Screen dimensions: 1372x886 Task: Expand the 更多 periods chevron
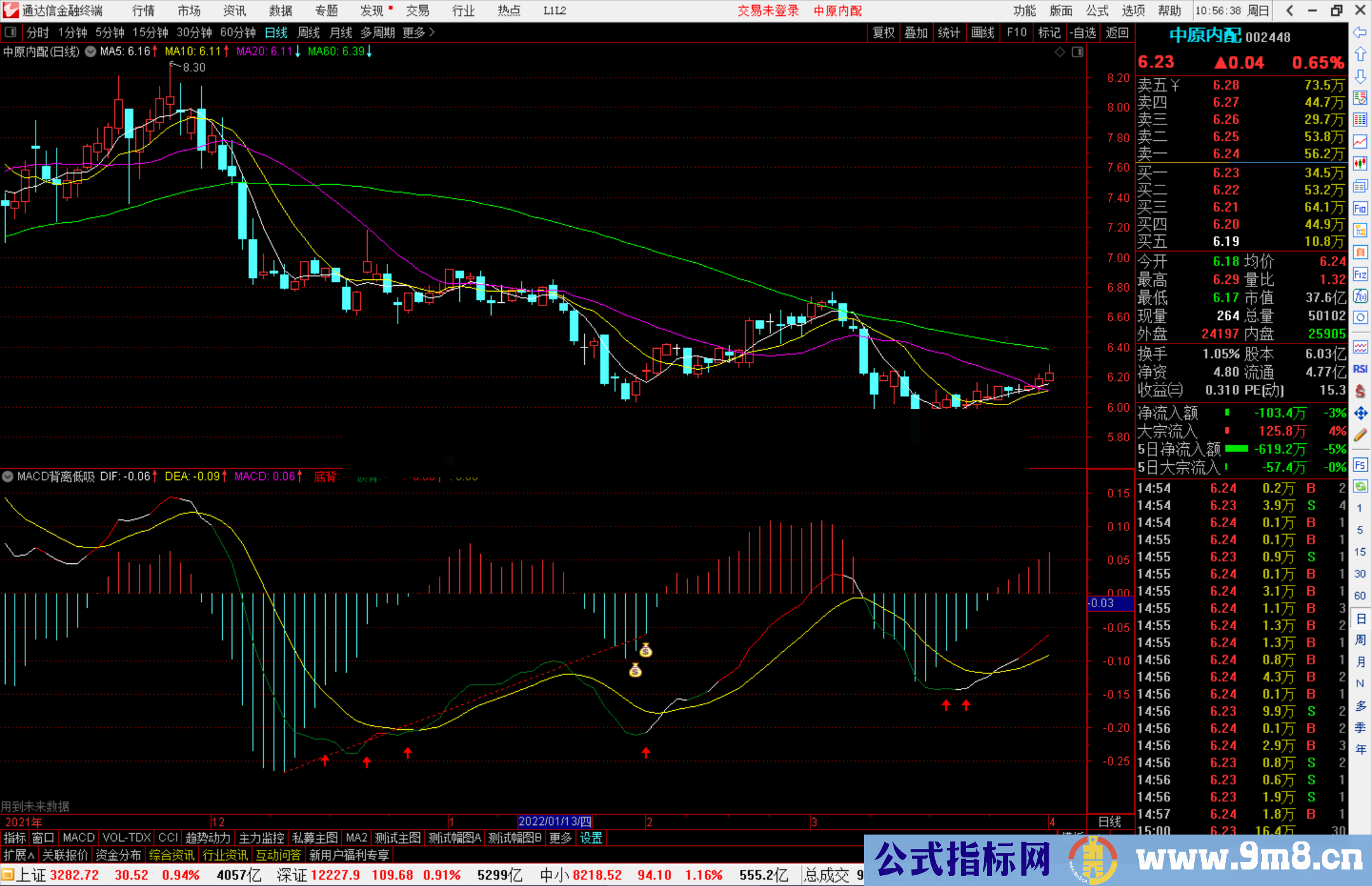pos(432,32)
